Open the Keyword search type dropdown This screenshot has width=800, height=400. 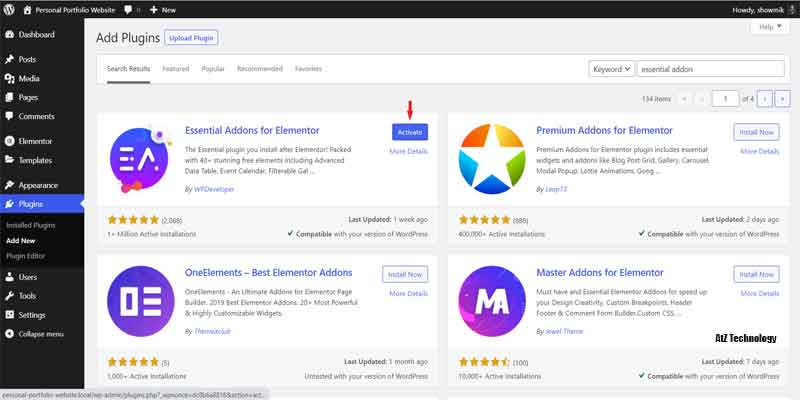pyautogui.click(x=611, y=69)
